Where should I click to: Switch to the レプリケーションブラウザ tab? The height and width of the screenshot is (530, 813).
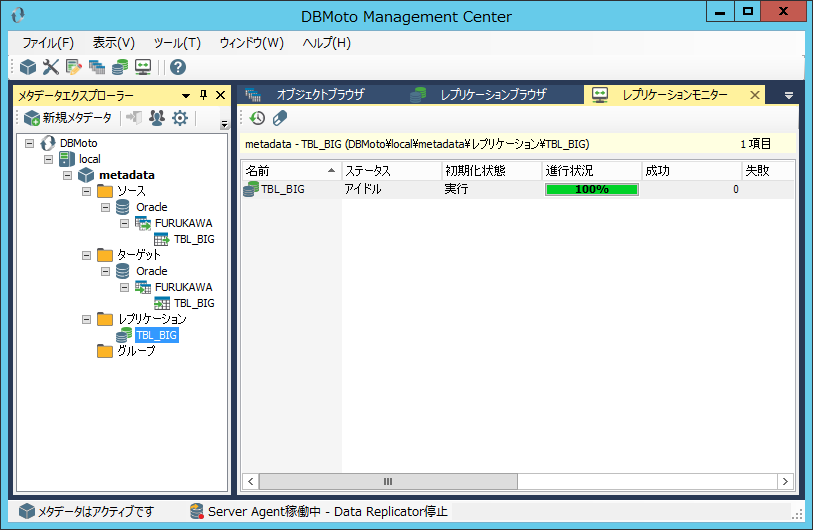tap(493, 94)
